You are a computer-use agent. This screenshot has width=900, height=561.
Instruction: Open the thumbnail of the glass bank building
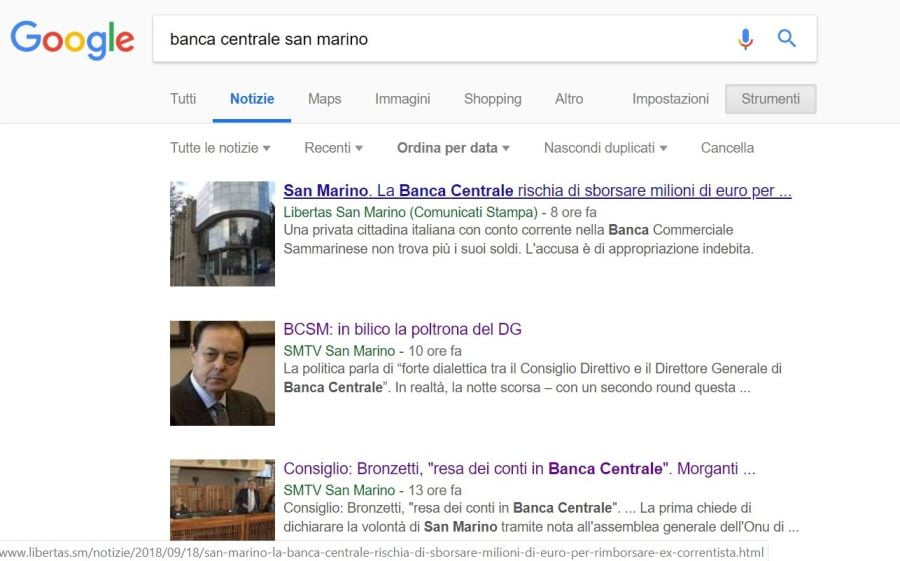222,234
